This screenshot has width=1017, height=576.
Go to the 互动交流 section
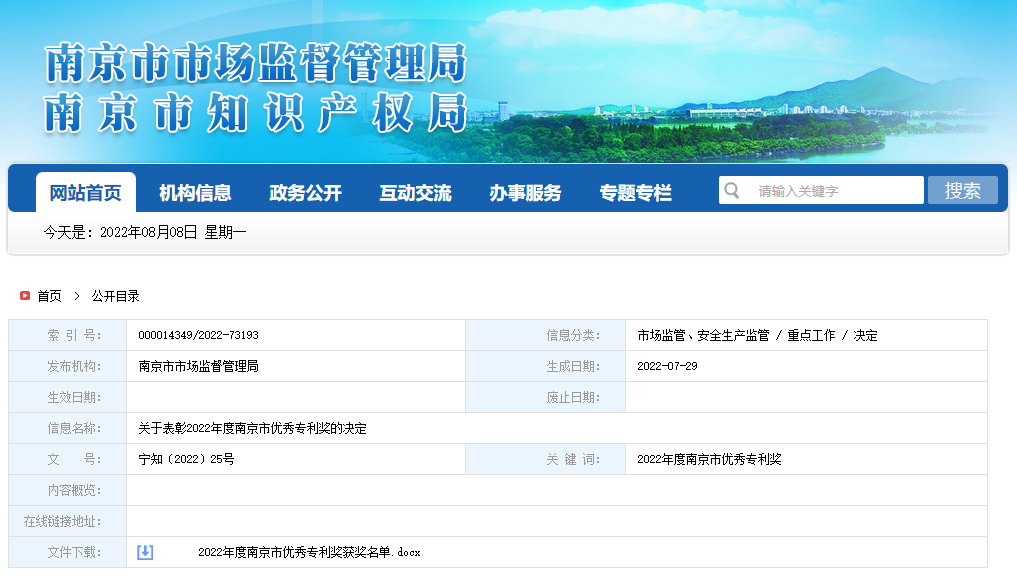click(415, 193)
